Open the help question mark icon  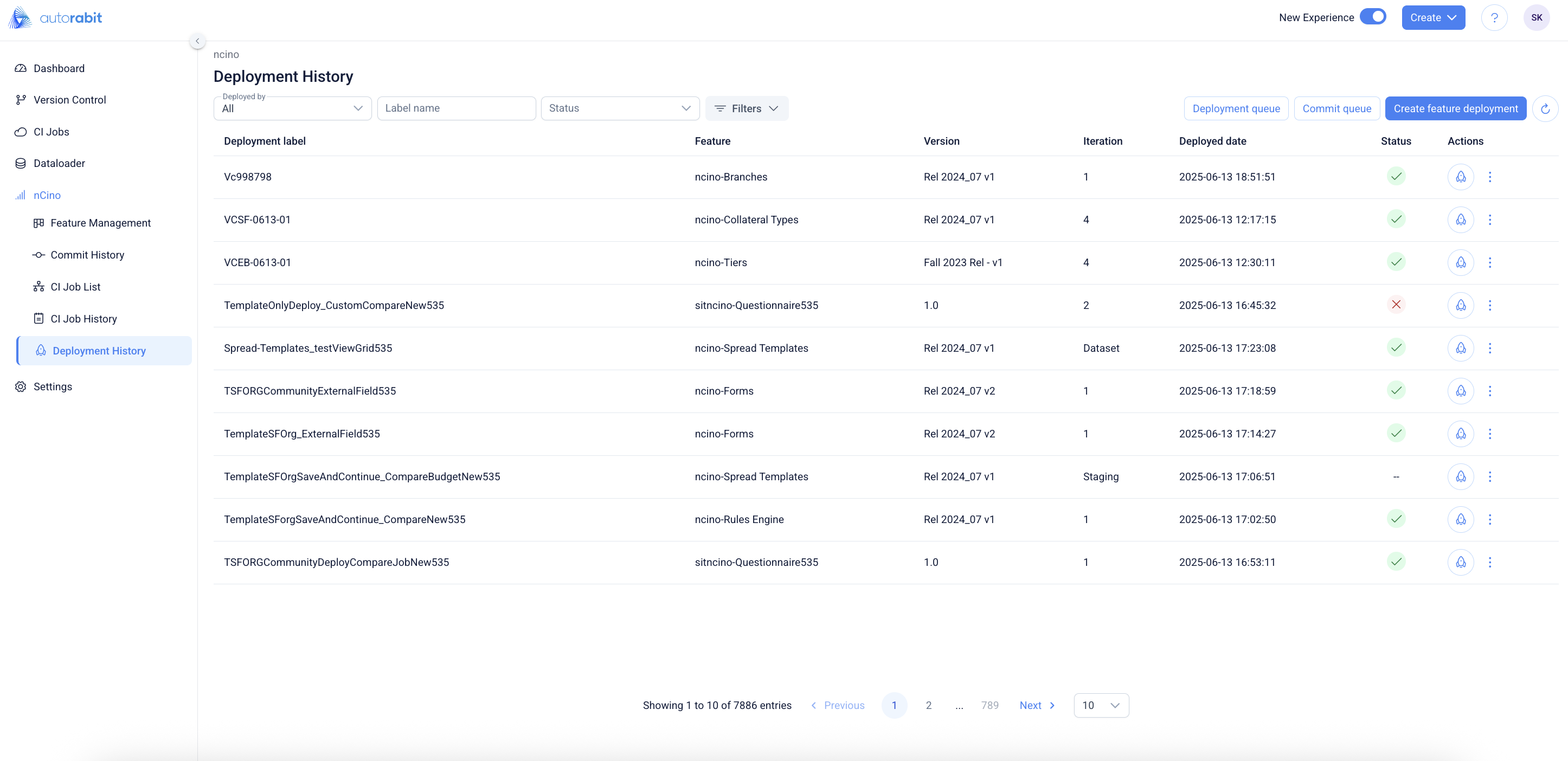coord(1494,18)
